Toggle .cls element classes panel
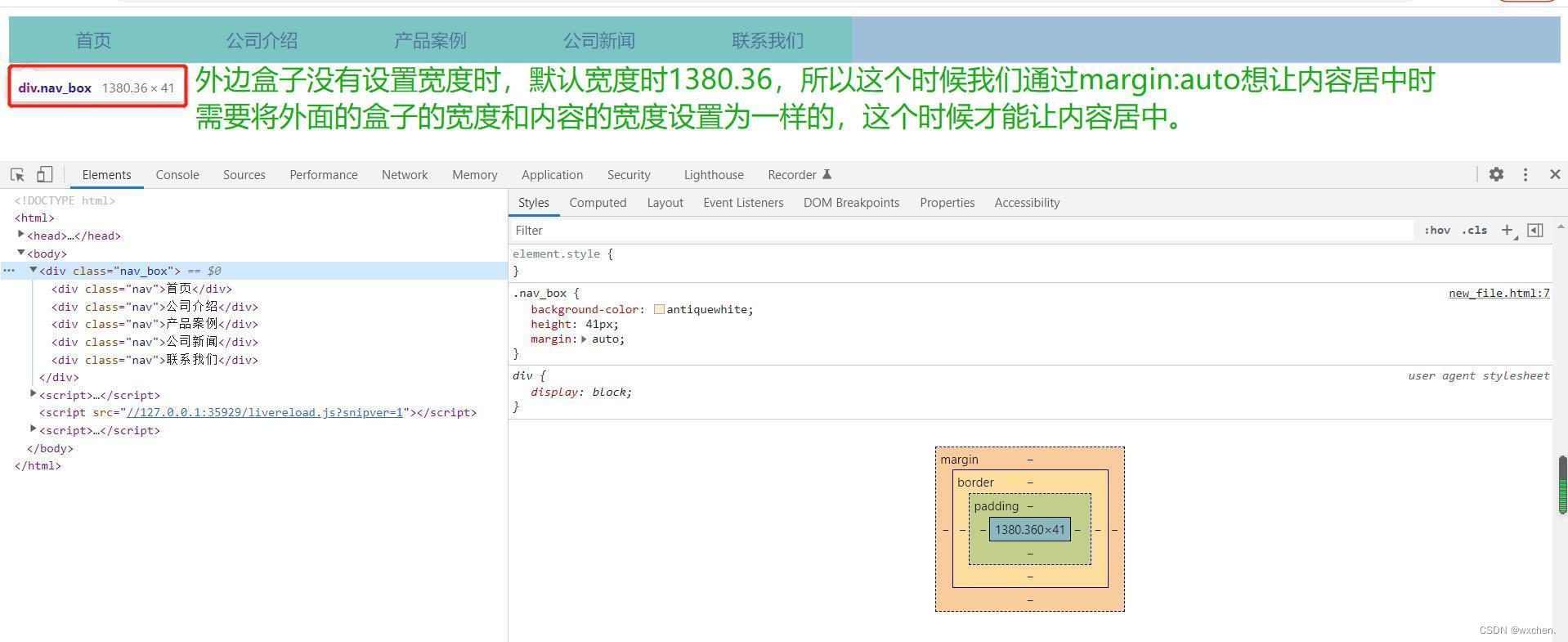 [x=1475, y=231]
